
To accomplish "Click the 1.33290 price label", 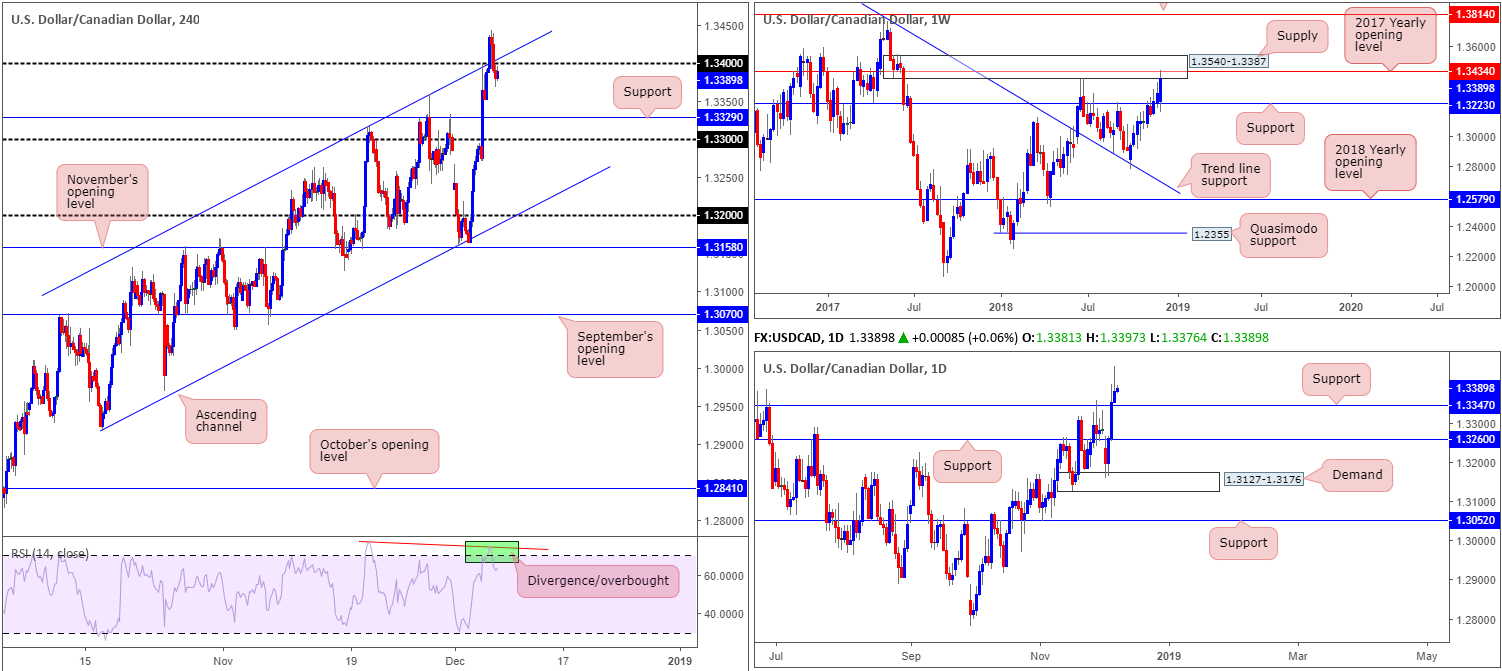I will [x=723, y=118].
